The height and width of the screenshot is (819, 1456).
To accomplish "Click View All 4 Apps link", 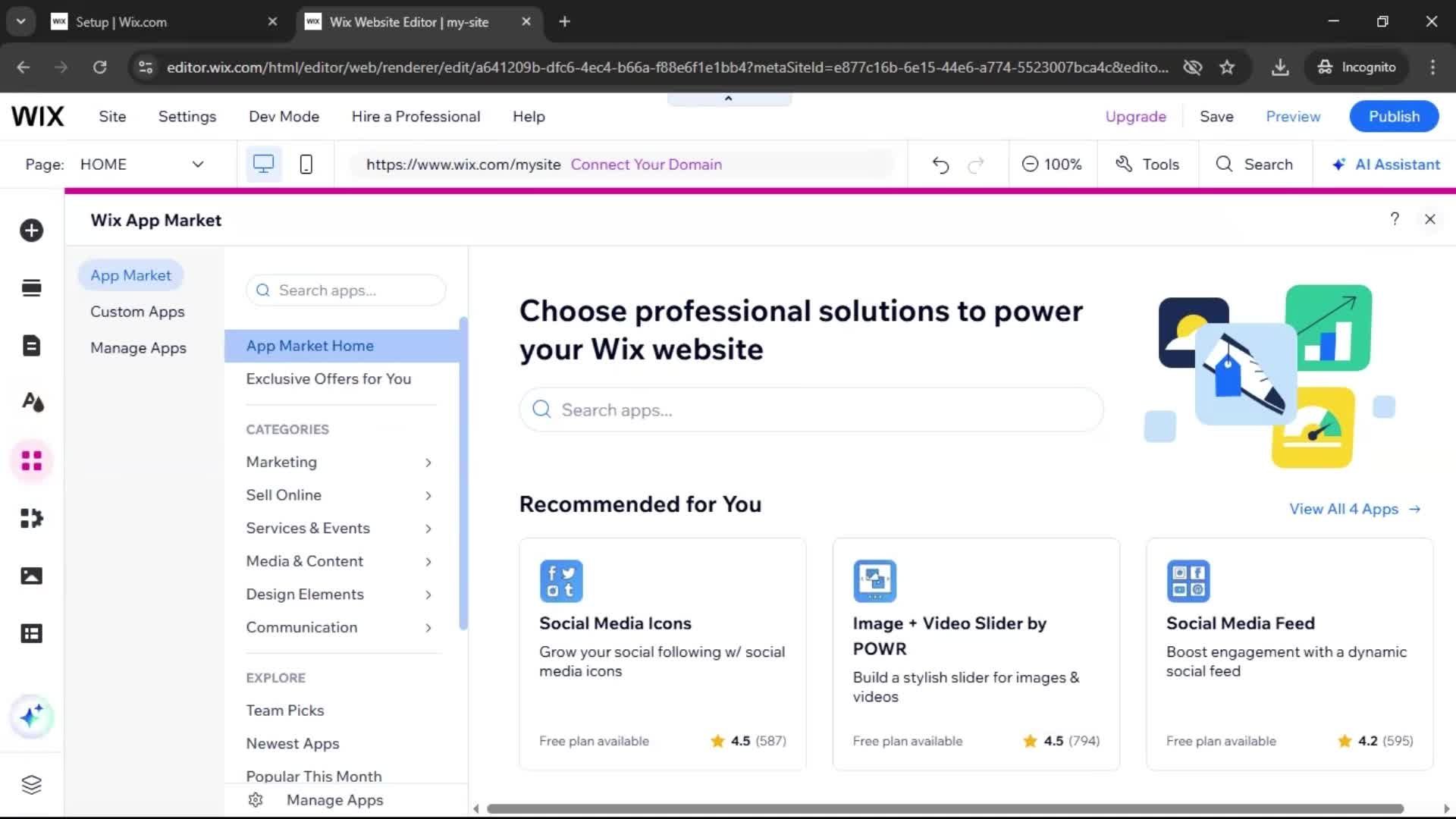I will (x=1355, y=509).
